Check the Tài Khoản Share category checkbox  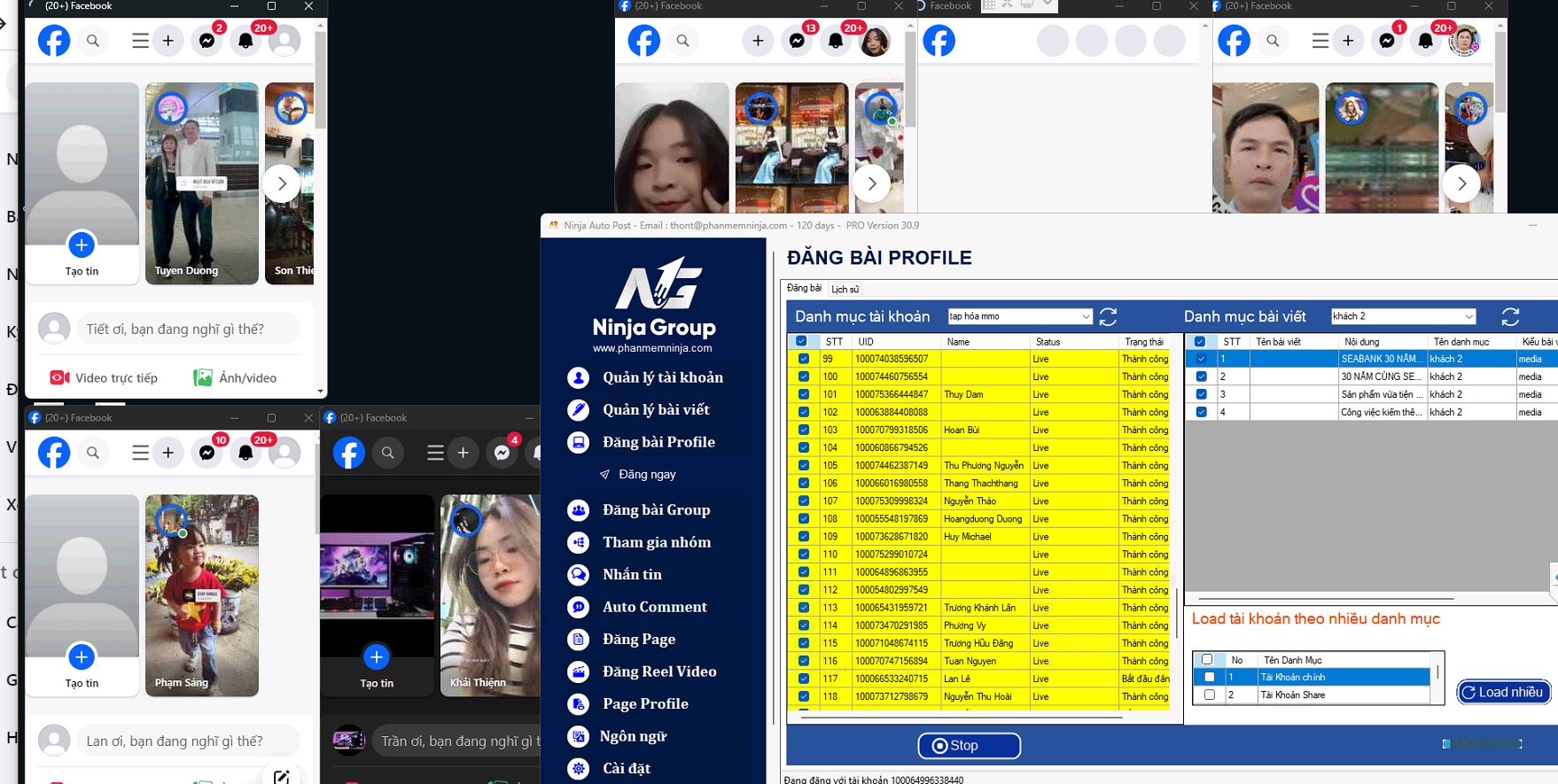1209,695
